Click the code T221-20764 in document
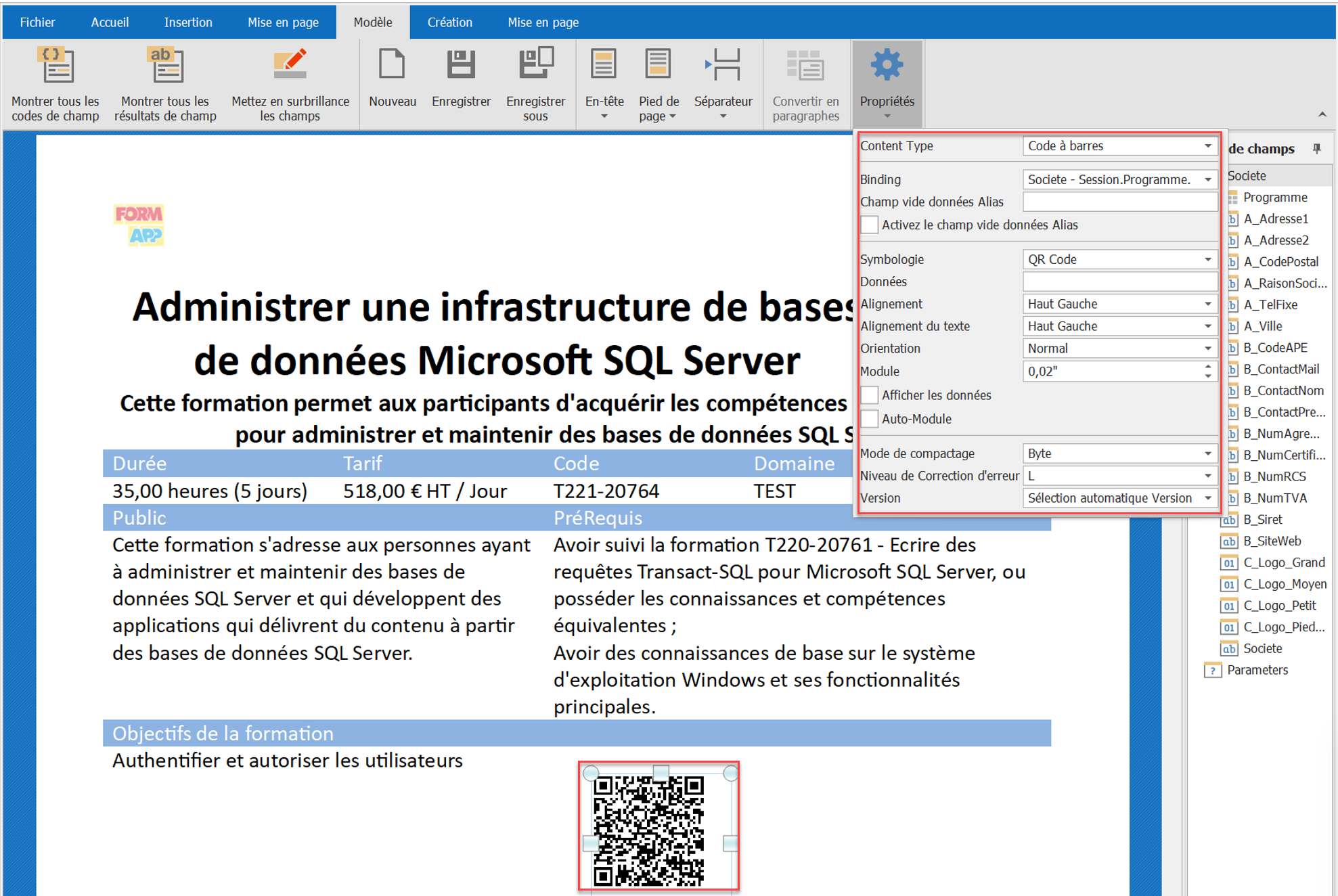This screenshot has height=896, width=1338. [606, 491]
